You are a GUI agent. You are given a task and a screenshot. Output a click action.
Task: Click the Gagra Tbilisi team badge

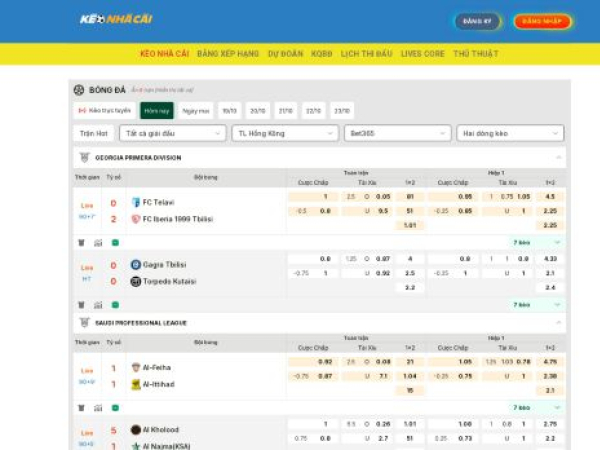pos(136,265)
